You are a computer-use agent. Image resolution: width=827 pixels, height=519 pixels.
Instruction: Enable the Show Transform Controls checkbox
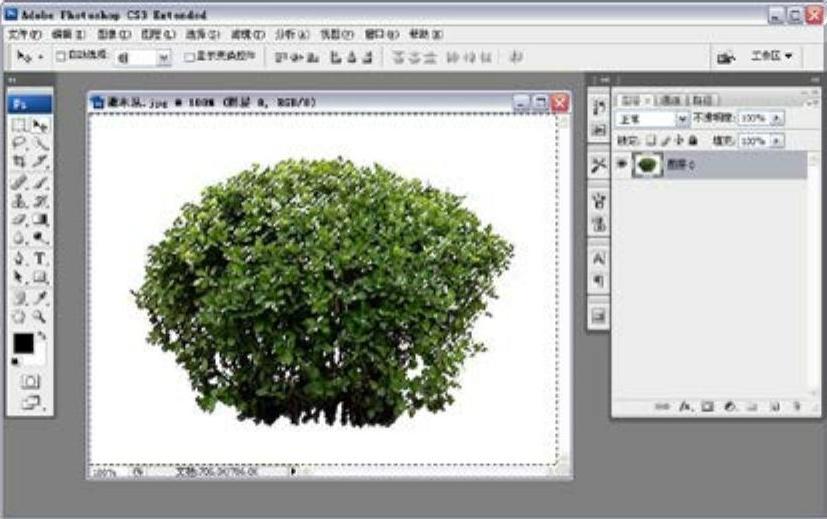pos(189,56)
